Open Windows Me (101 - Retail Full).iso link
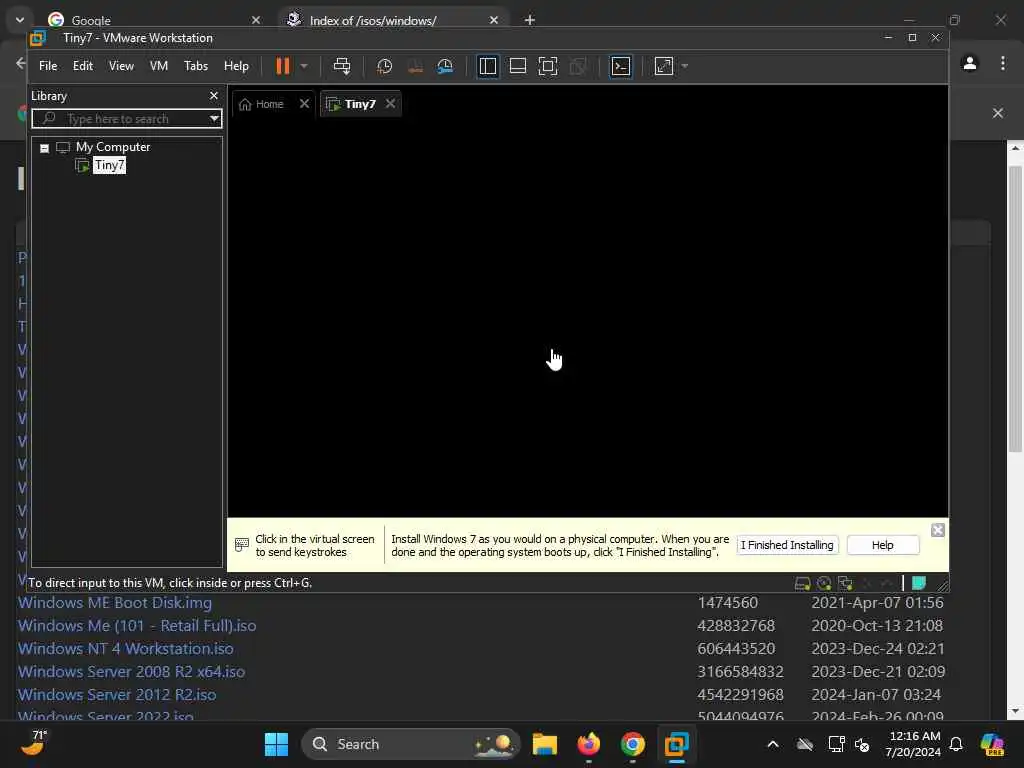The height and width of the screenshot is (768, 1024). pyautogui.click(x=137, y=626)
